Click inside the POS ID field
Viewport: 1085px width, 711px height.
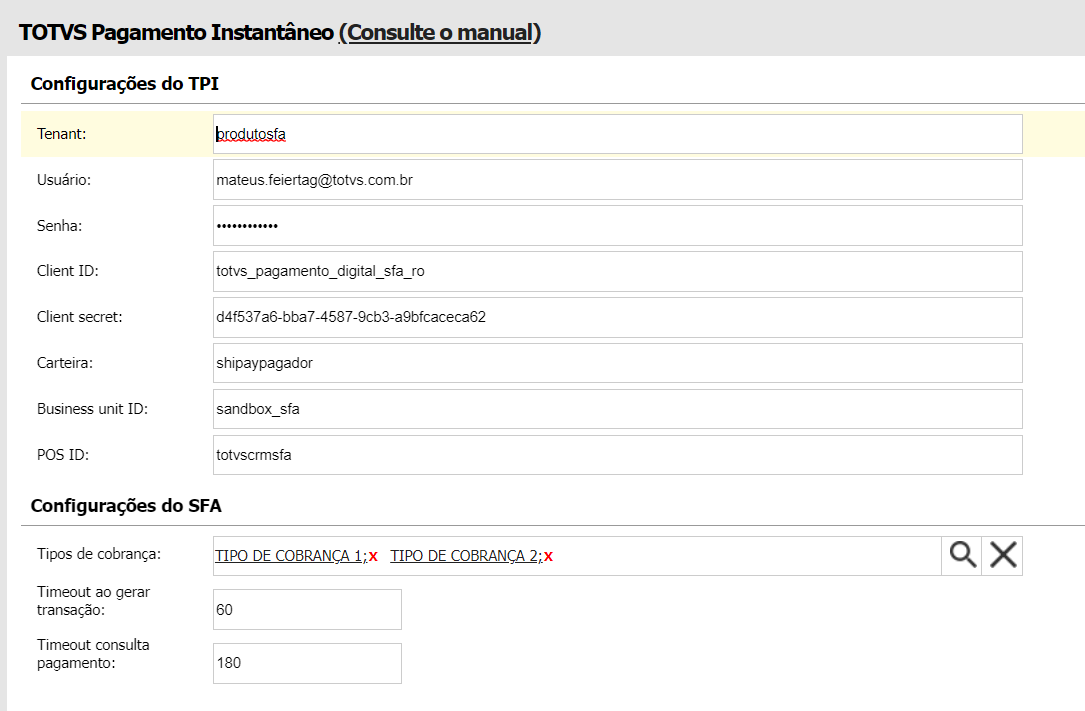[617, 455]
